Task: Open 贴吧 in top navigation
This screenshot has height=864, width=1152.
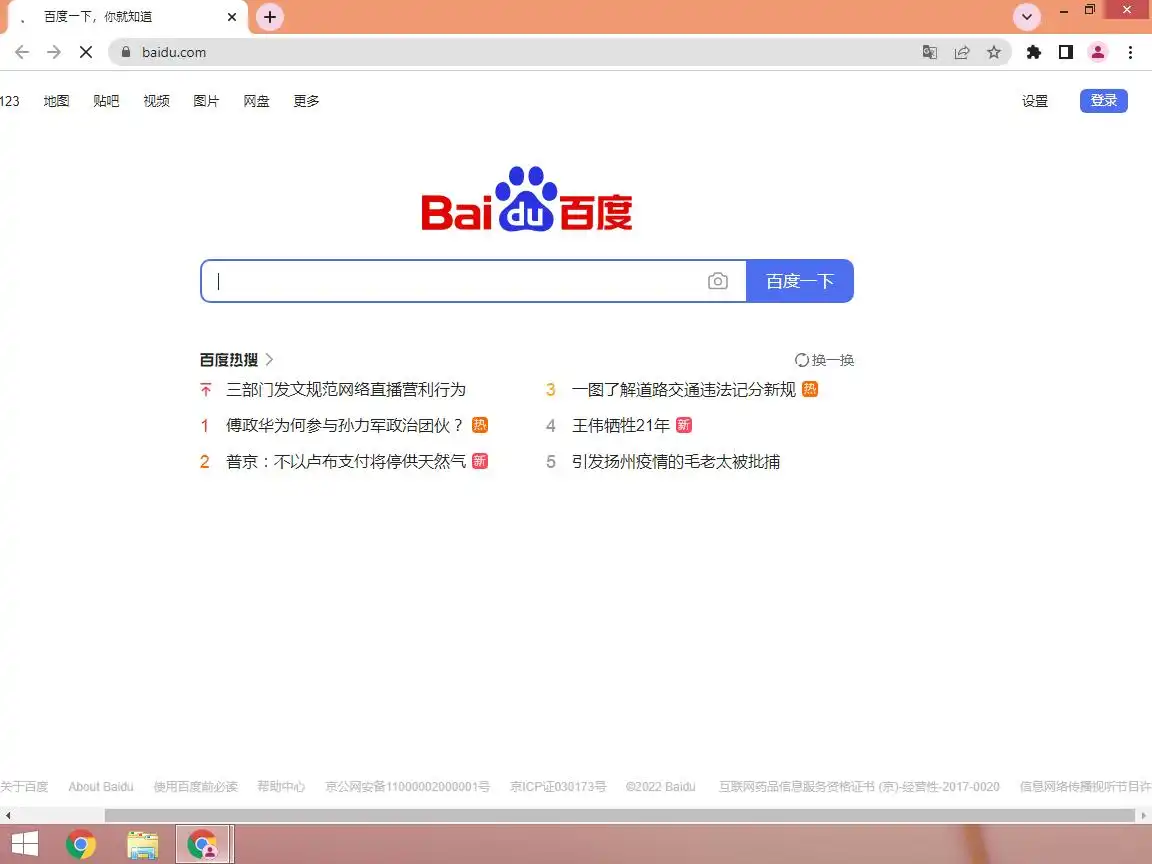Action: pyautogui.click(x=107, y=101)
